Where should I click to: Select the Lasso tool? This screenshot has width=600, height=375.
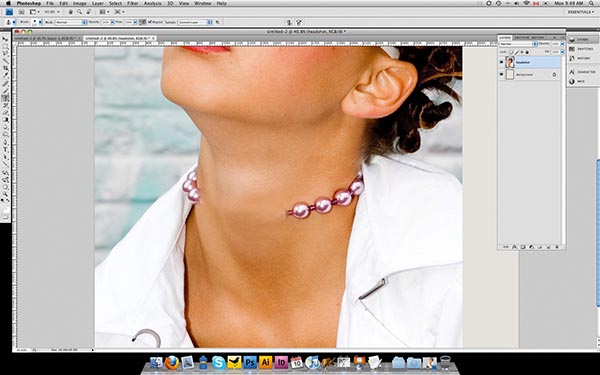(x=5, y=54)
